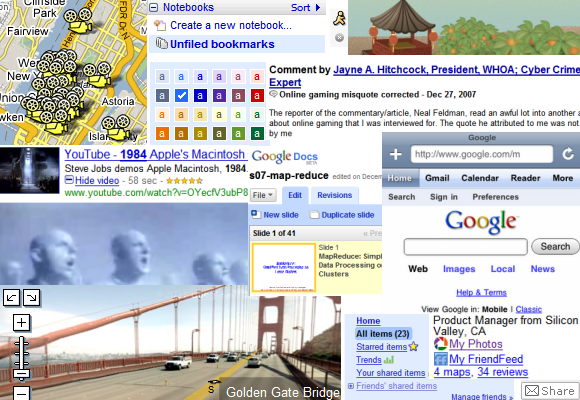The width and height of the screenshot is (580, 400).
Task: Click the Picasa icon beside My Photos
Action: coord(441,344)
